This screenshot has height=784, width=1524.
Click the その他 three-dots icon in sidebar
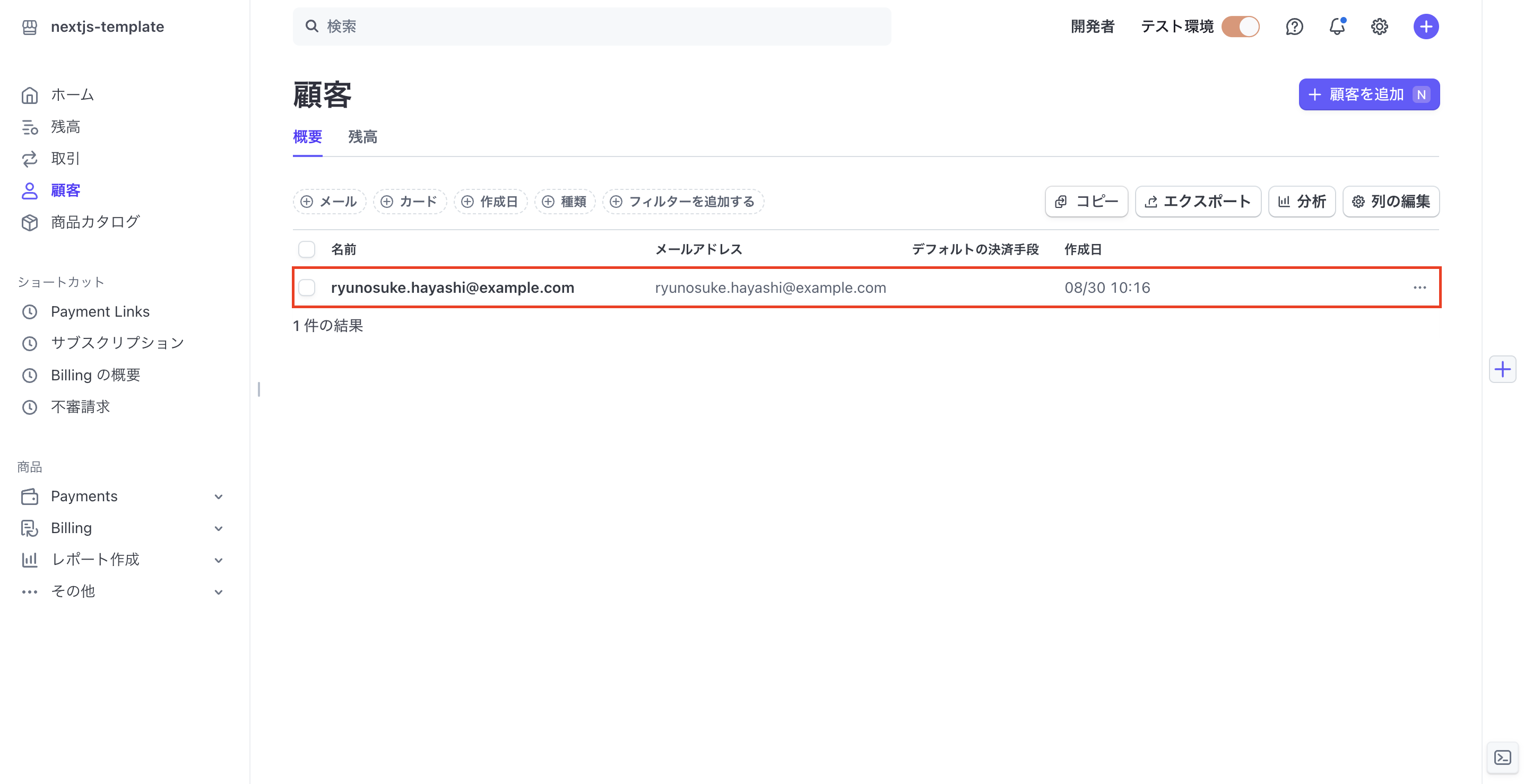point(30,591)
